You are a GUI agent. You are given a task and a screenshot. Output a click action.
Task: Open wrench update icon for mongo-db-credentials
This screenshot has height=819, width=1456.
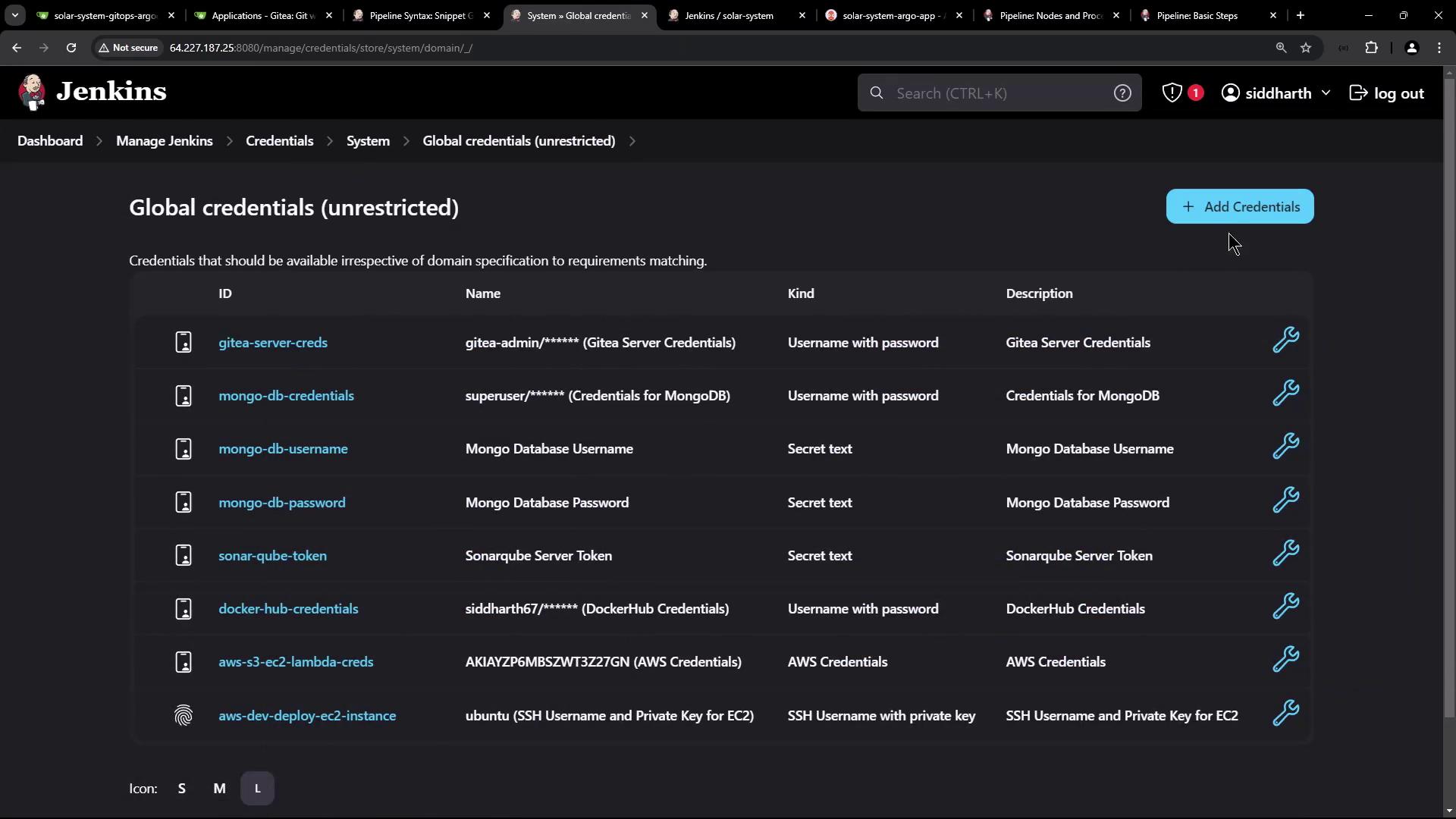tap(1285, 393)
